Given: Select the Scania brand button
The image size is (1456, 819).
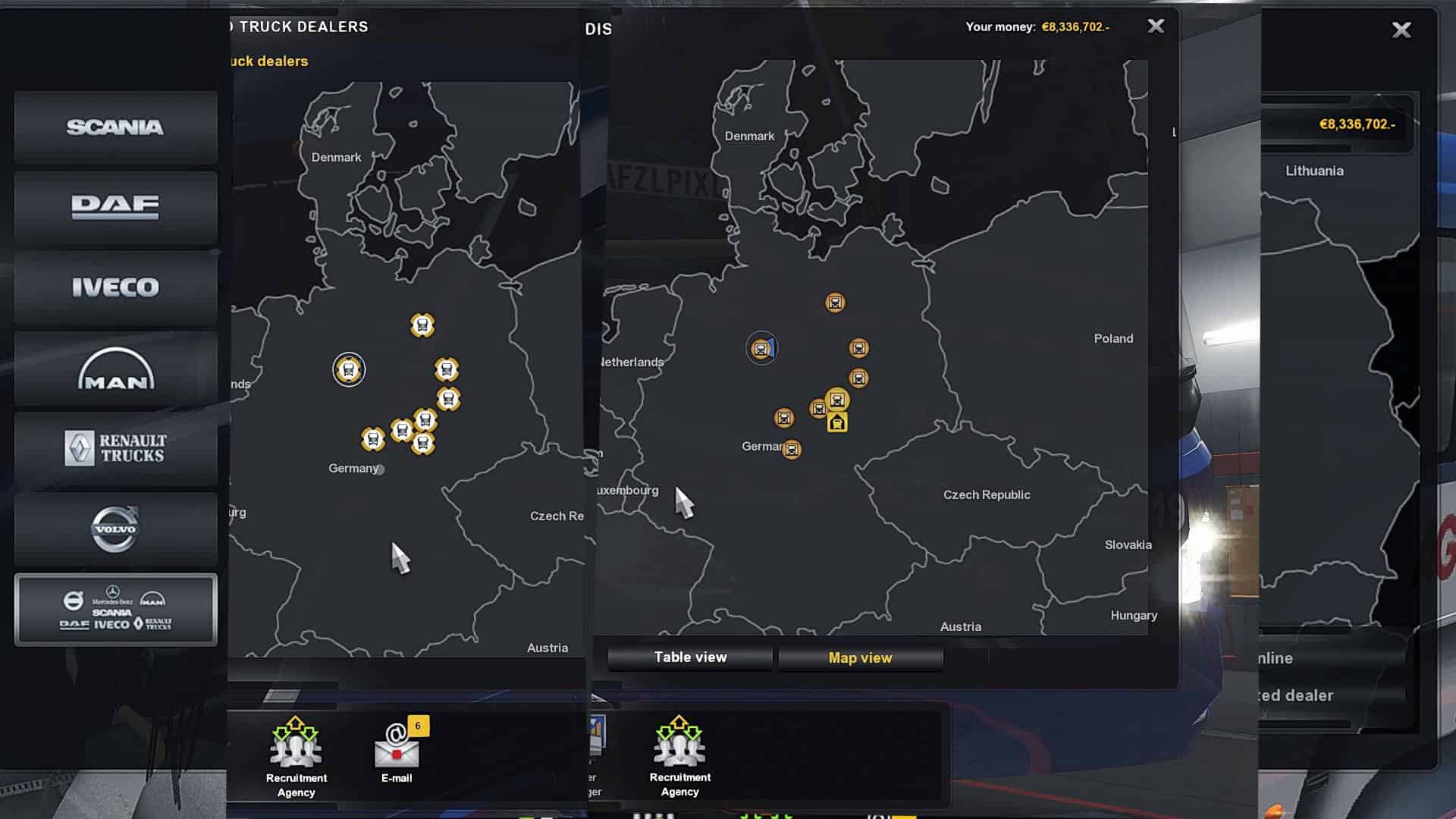Looking at the screenshot, I should 115,127.
